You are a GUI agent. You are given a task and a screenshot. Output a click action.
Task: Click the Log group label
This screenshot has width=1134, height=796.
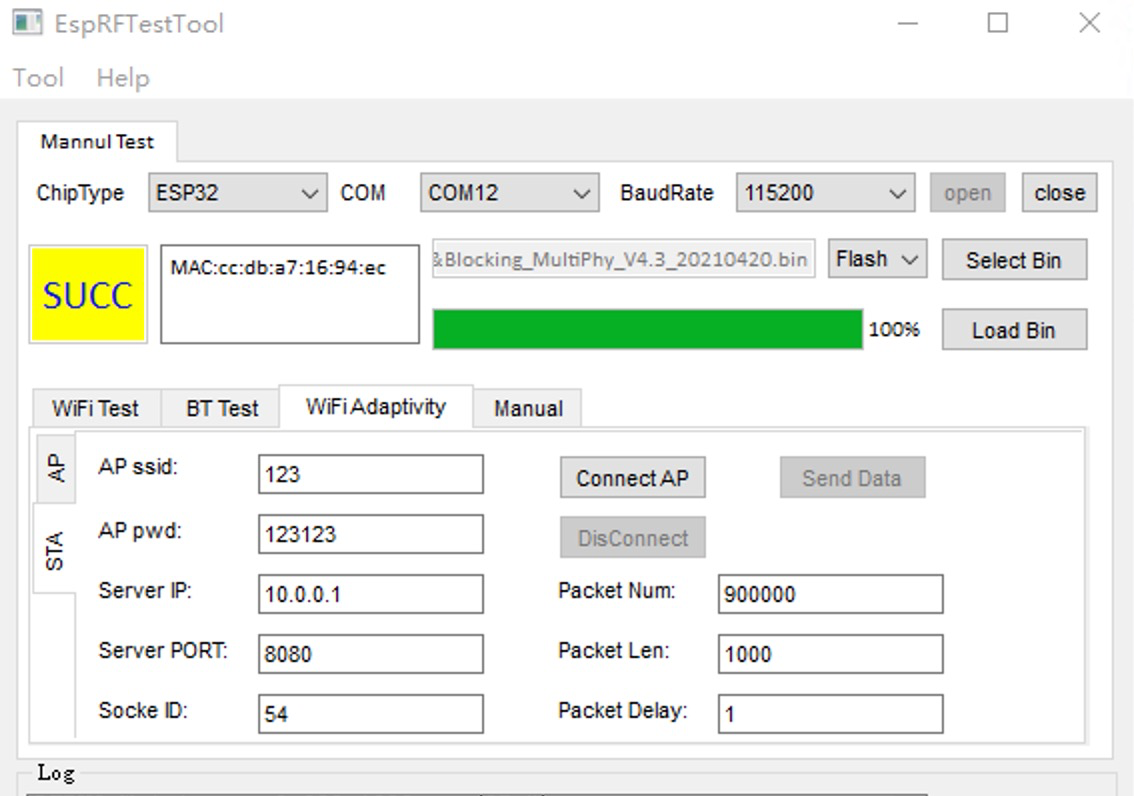[x=56, y=773]
